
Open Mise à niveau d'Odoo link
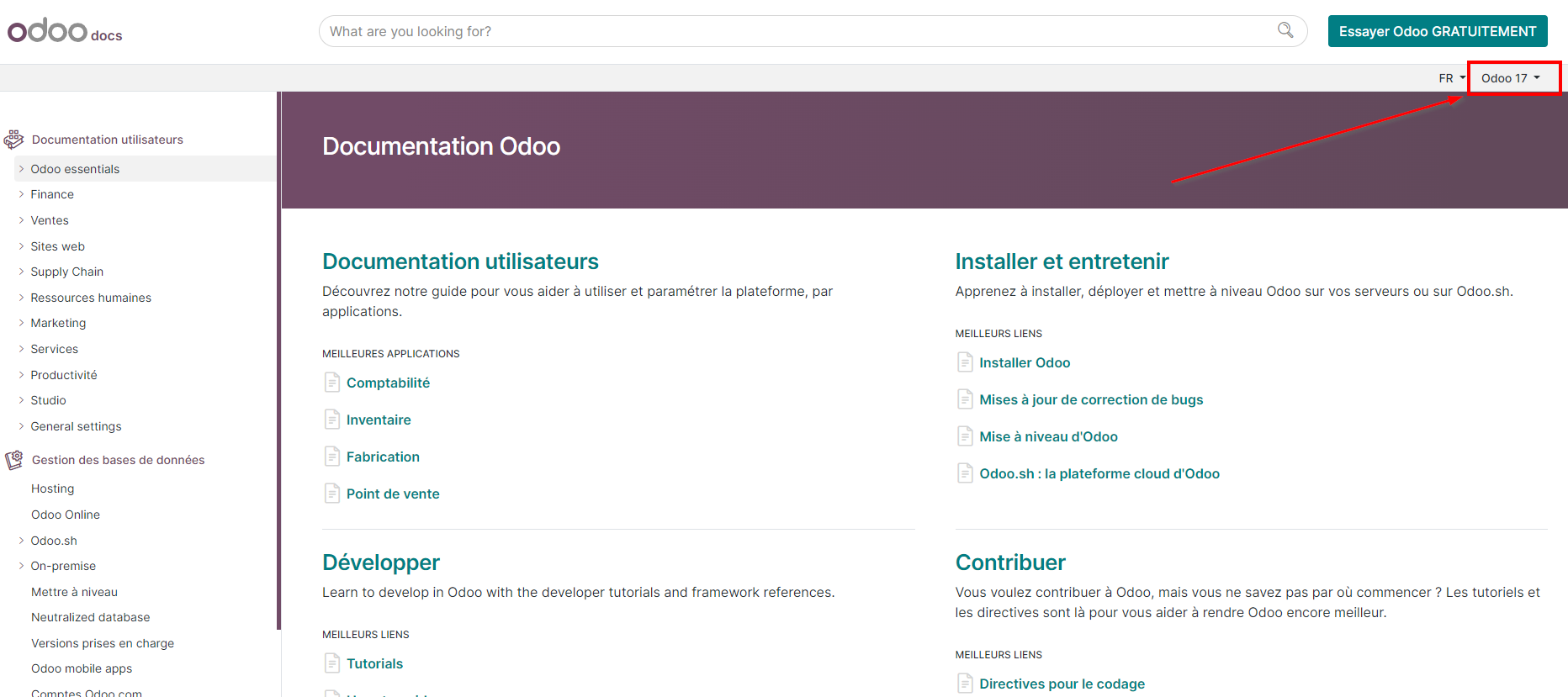(1048, 436)
